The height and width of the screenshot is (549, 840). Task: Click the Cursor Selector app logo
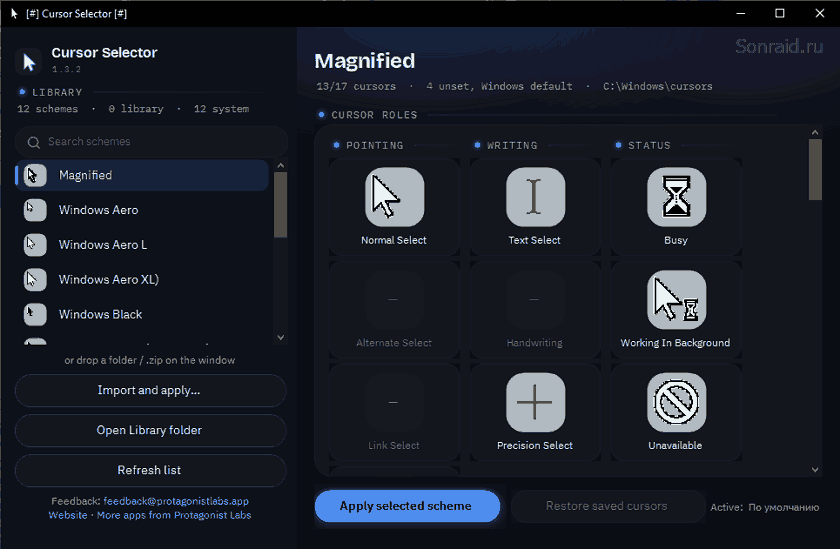click(29, 62)
